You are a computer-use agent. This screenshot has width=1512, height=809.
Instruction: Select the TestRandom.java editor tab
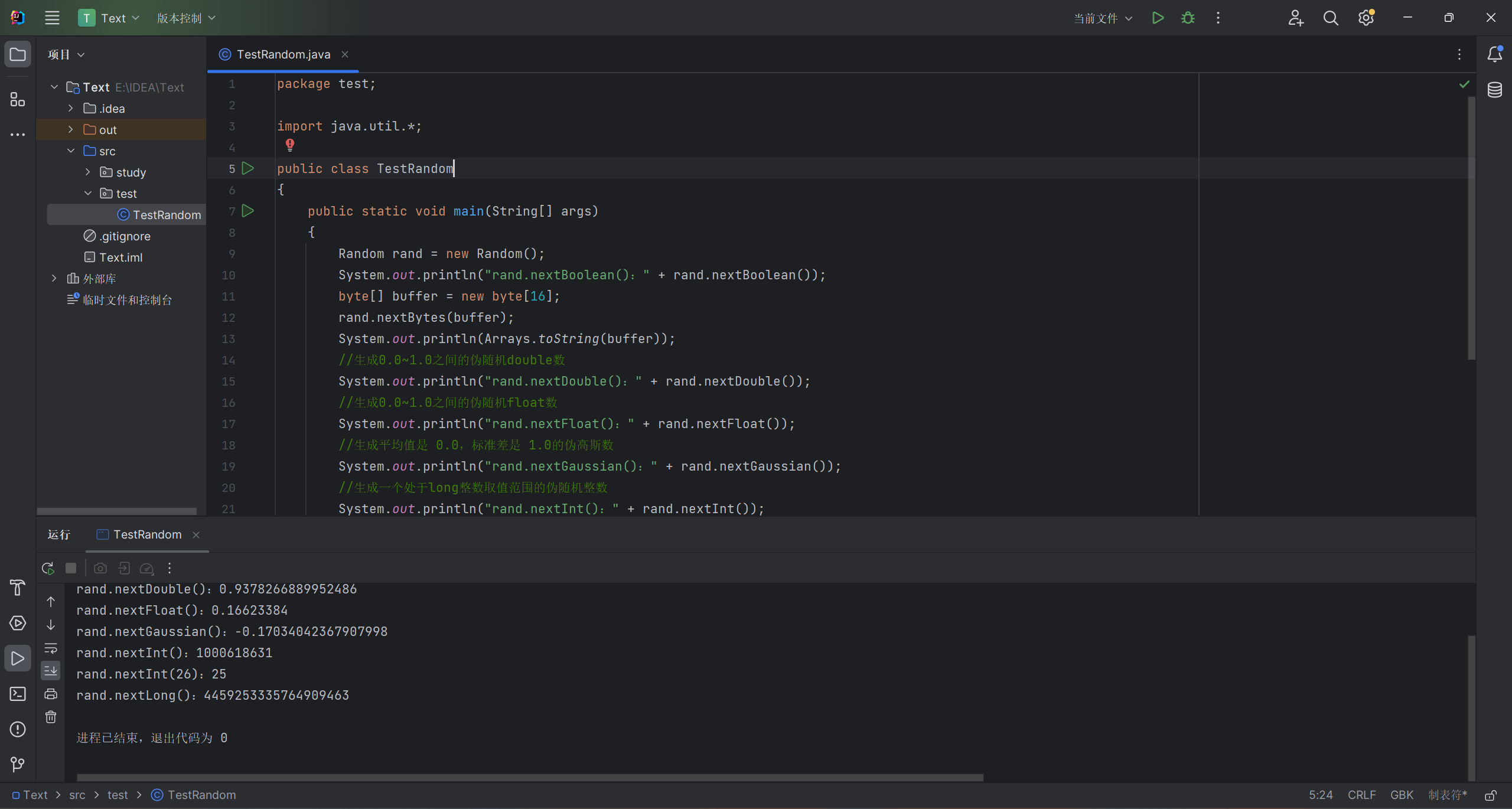click(283, 54)
